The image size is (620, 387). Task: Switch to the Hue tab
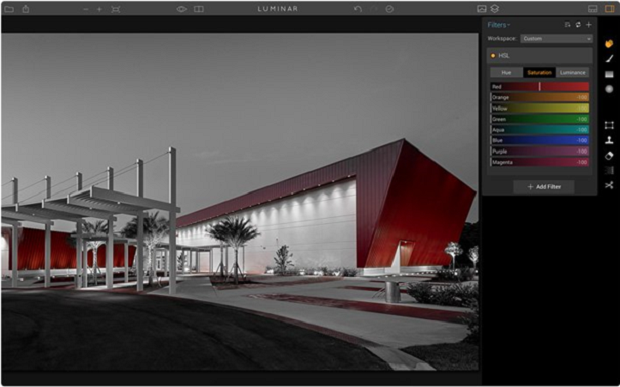tap(506, 73)
